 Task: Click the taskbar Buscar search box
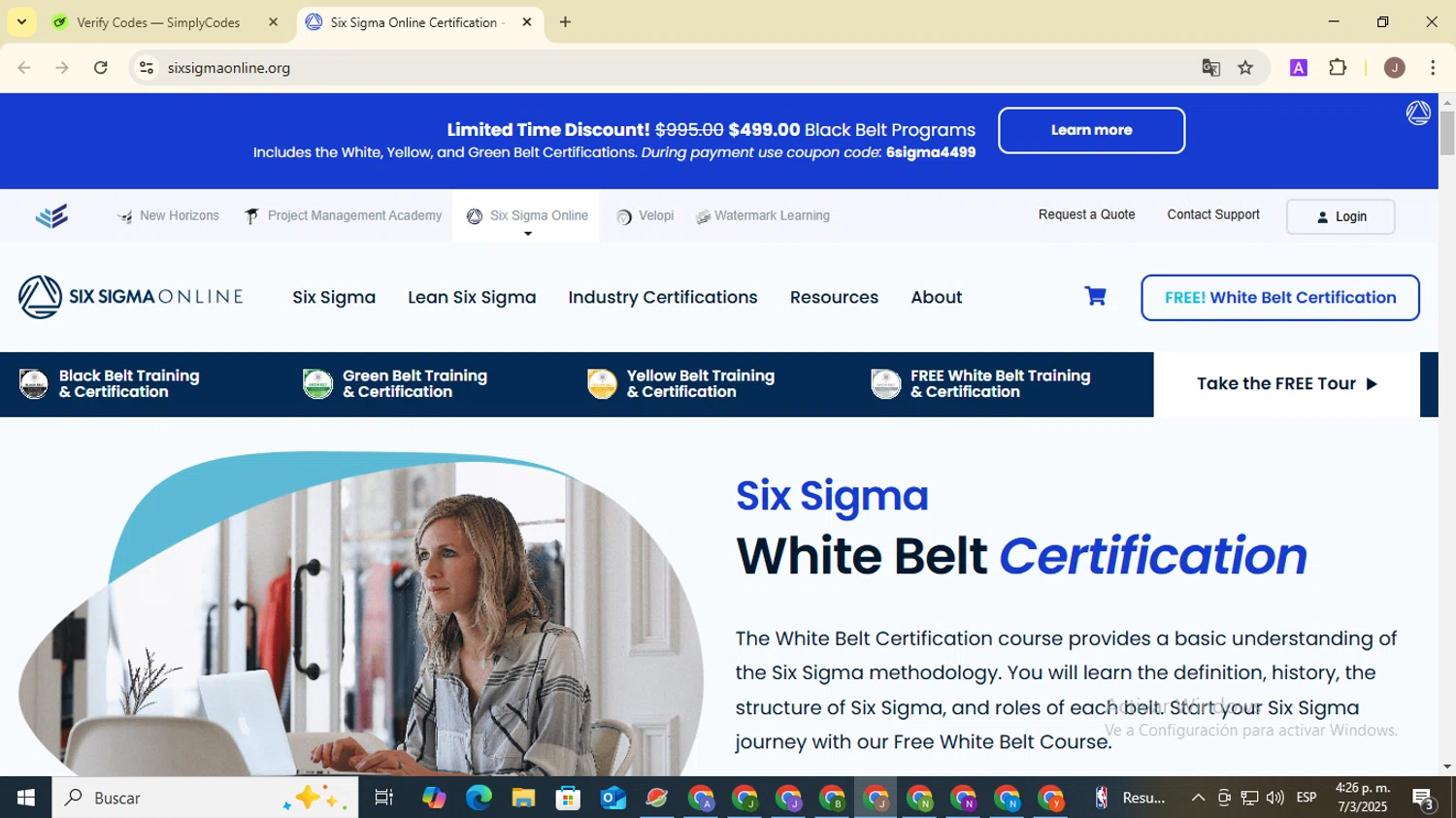205,798
